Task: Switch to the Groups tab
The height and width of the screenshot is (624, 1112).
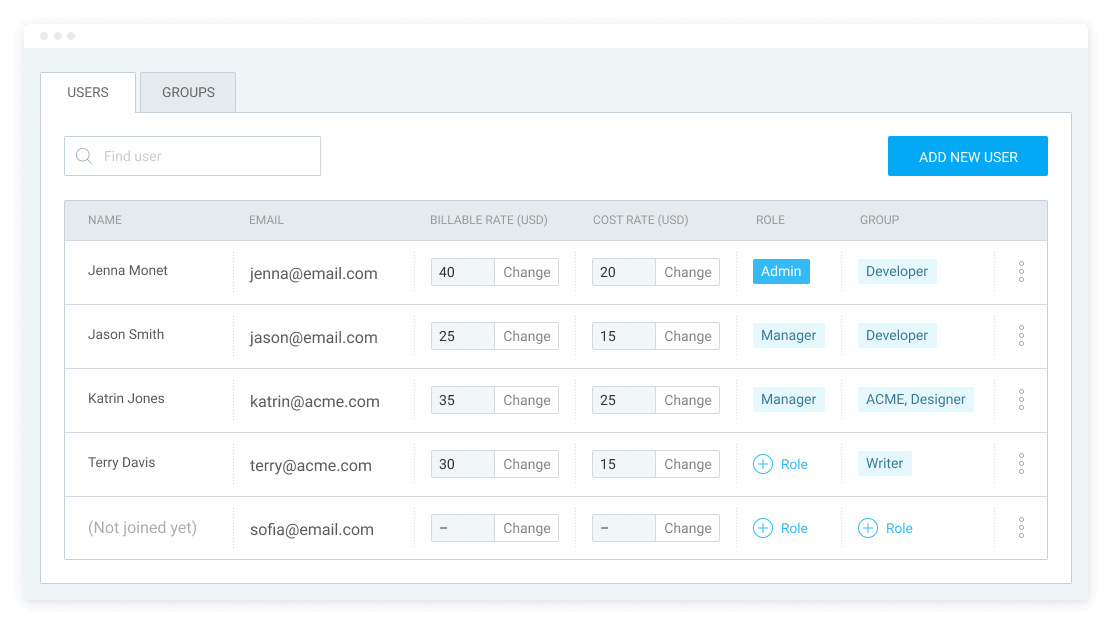Action: coord(188,92)
